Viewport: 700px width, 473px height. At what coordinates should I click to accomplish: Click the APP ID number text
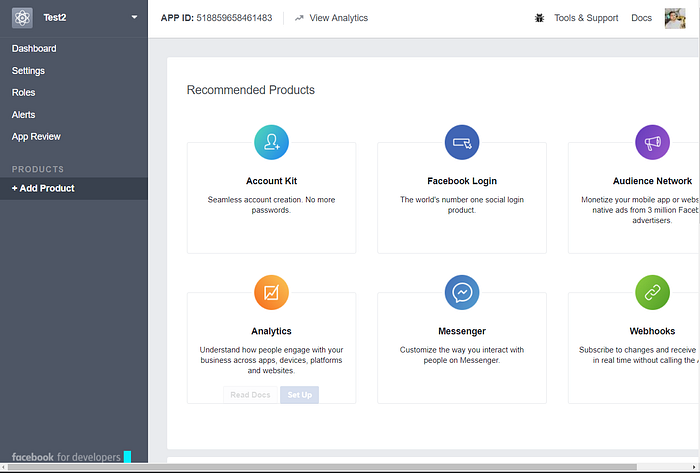tap(234, 18)
